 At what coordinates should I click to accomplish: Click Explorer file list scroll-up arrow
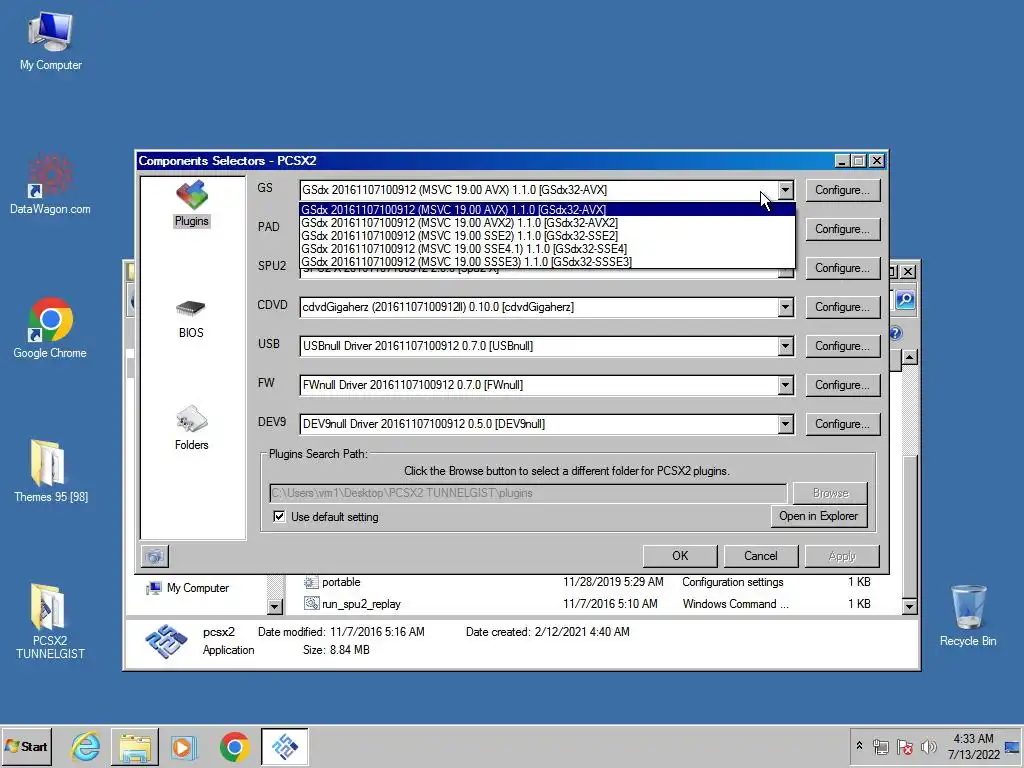tap(909, 357)
